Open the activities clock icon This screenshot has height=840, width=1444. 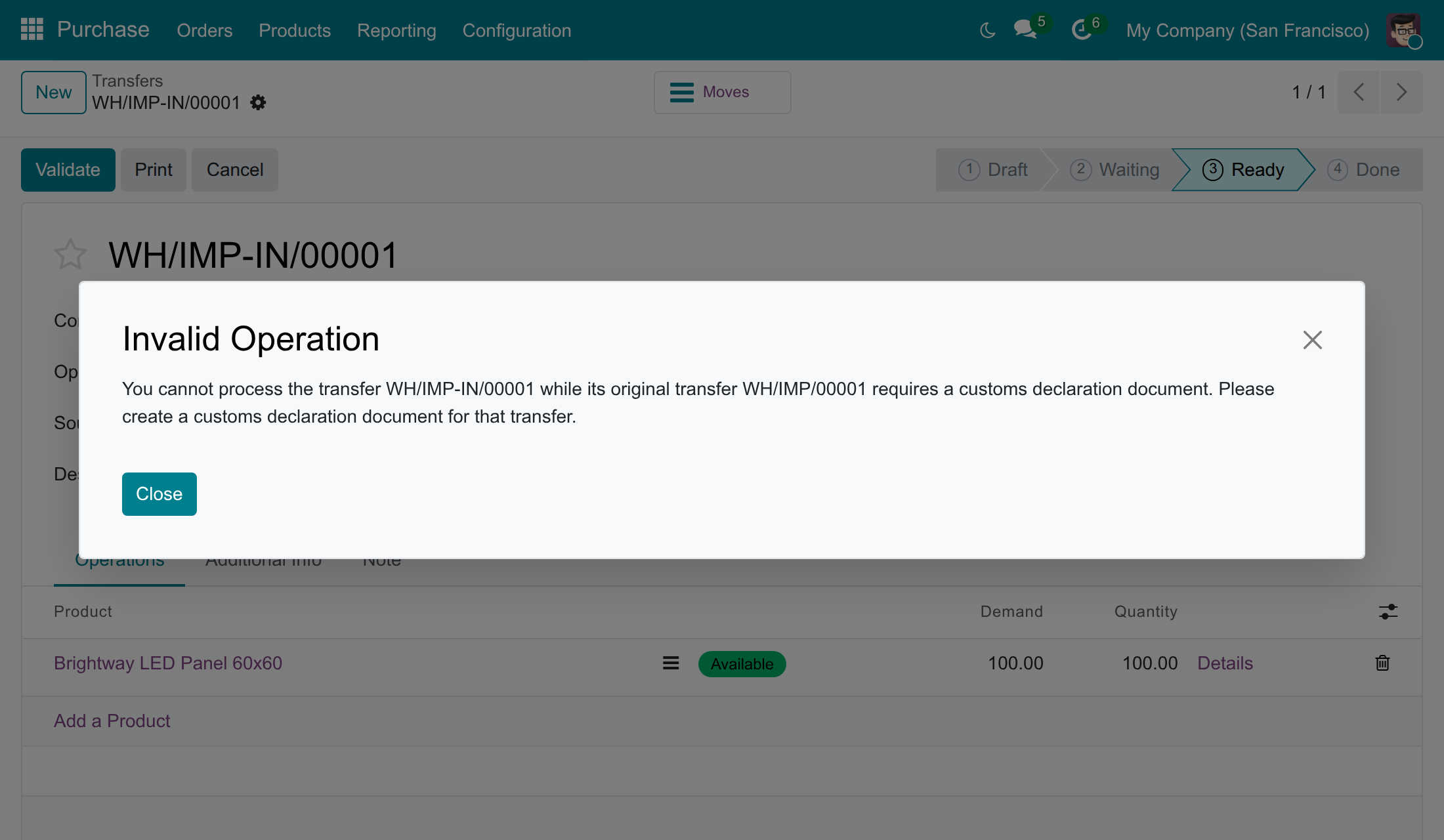point(1082,30)
